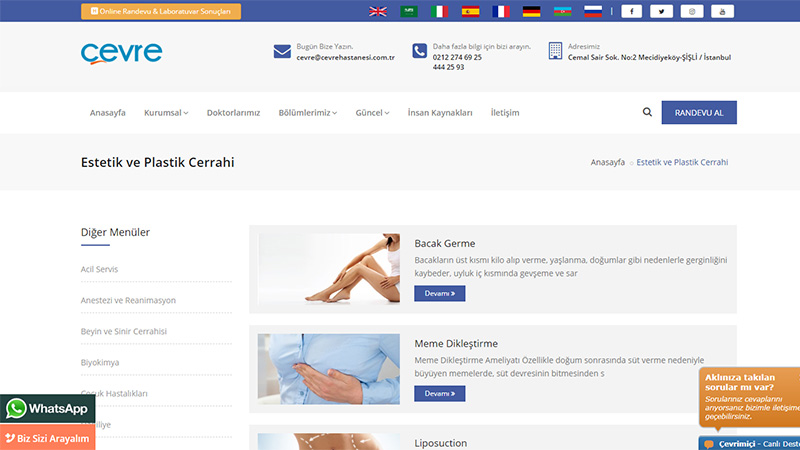The height and width of the screenshot is (450, 800).
Task: Open Biyokimya sidebar link
Action: click(x=99, y=362)
